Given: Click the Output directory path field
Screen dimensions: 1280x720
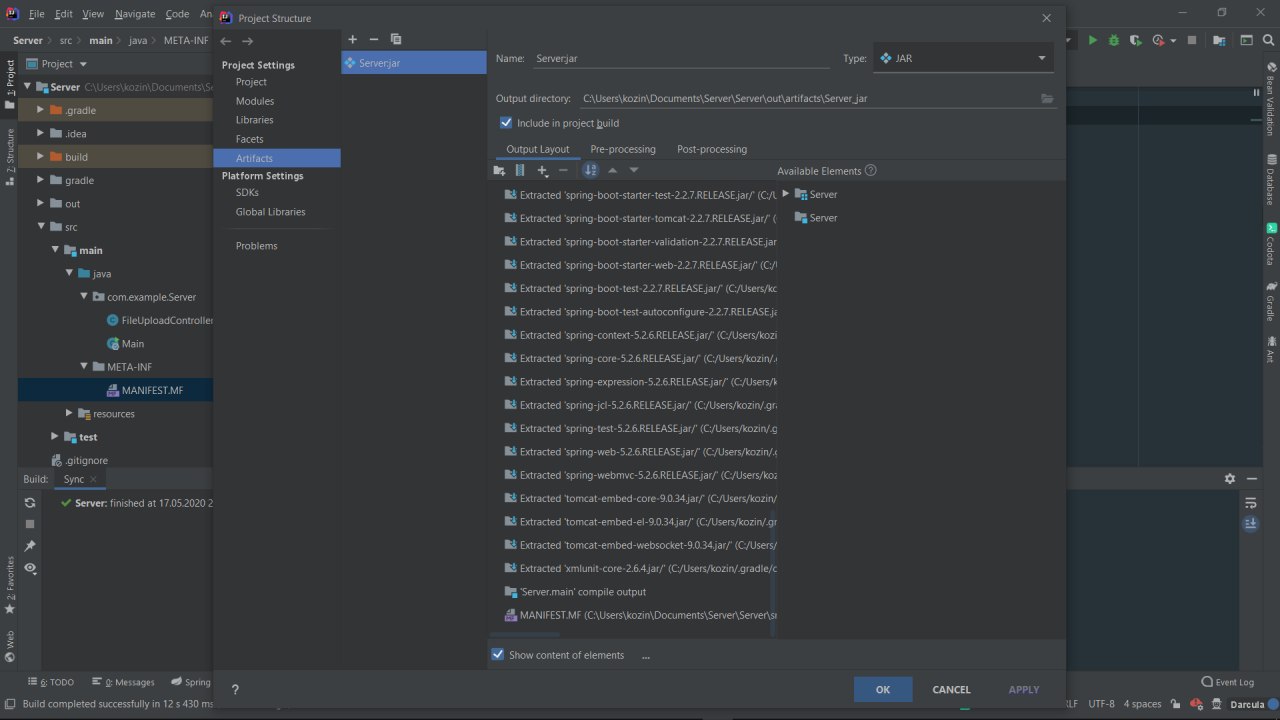Looking at the screenshot, I should coord(807,98).
